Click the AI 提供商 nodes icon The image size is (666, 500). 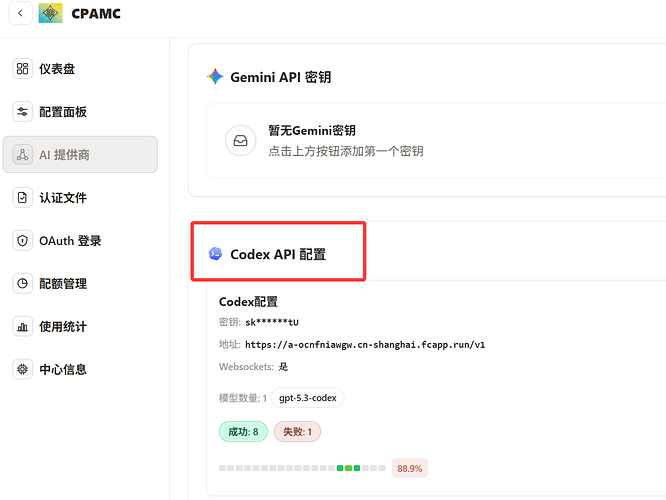click(23, 155)
